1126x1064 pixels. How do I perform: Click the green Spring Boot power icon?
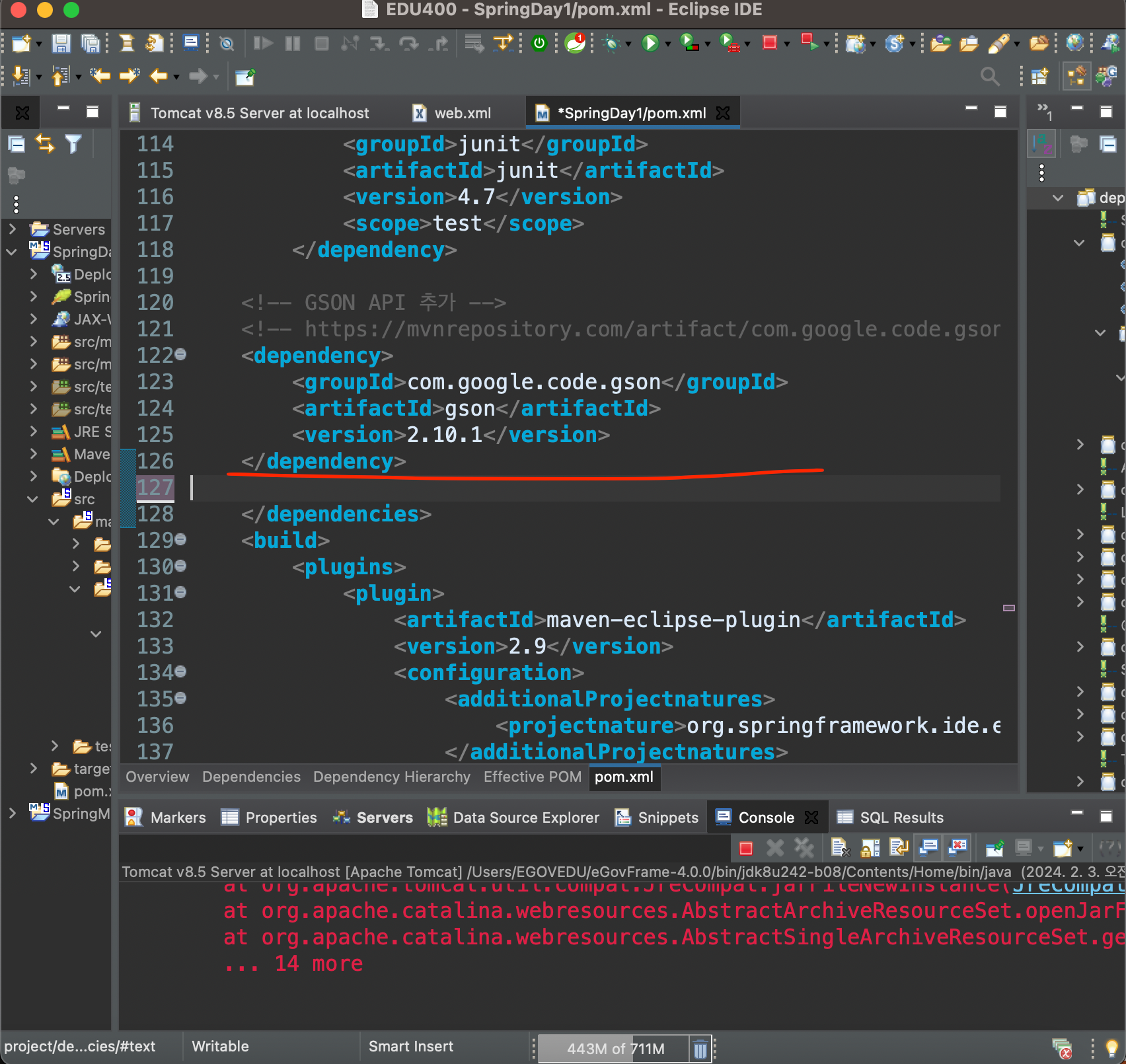click(x=540, y=44)
